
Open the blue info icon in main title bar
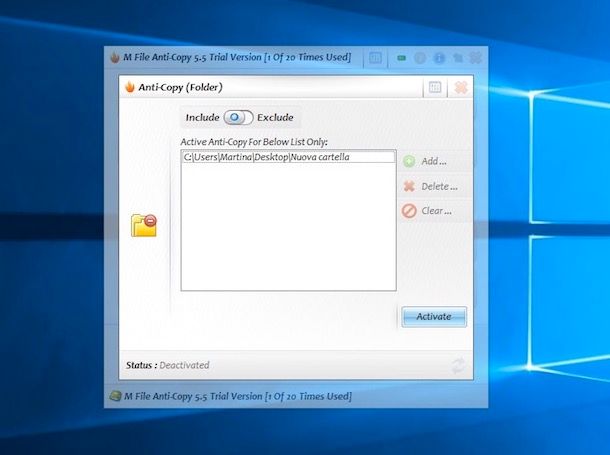pyautogui.click(x=439, y=58)
